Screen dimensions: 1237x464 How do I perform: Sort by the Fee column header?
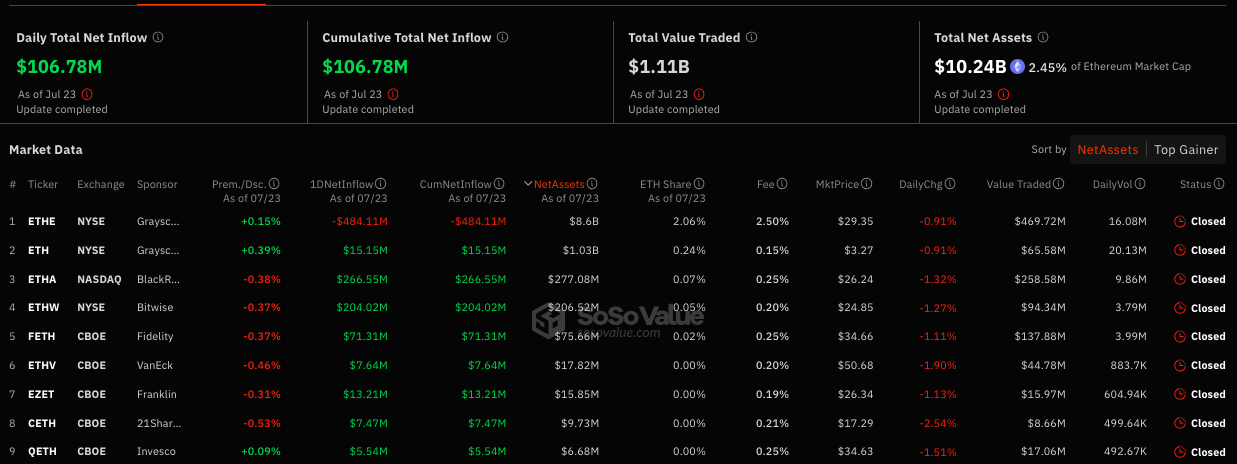click(x=766, y=184)
